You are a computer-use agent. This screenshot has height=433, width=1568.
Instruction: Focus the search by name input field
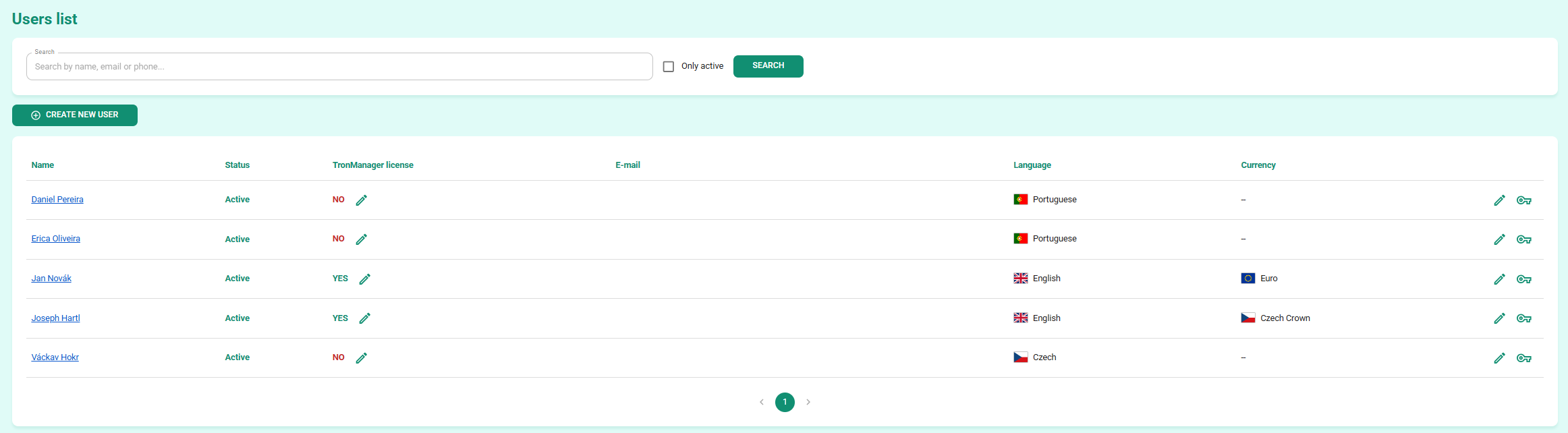339,67
